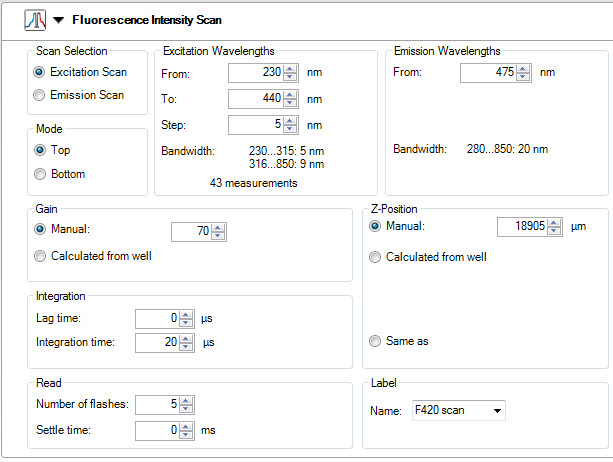Increase the manual gain value
This screenshot has width=613, height=462.
[219, 227]
